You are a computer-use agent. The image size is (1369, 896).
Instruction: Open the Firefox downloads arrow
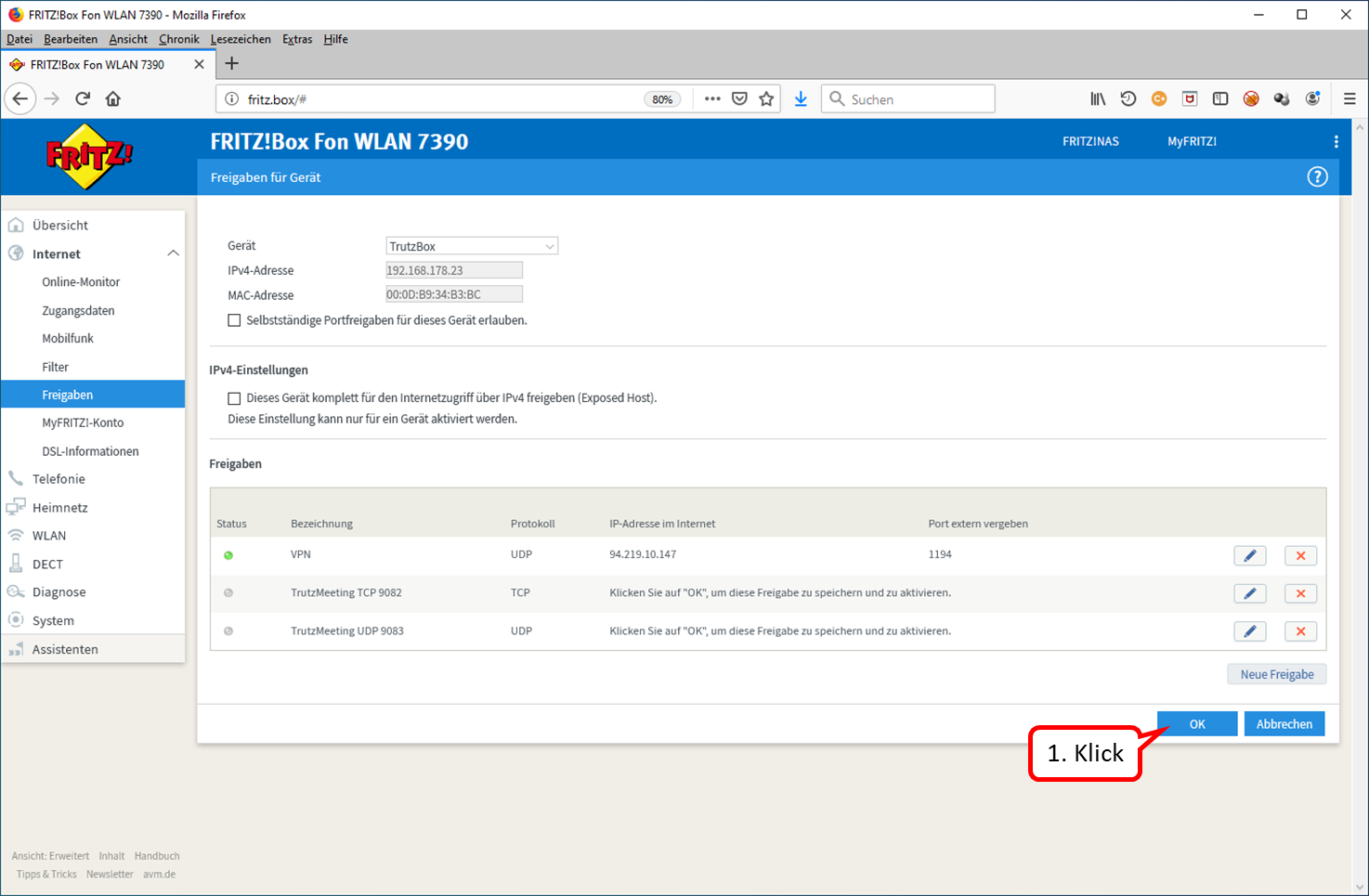pyautogui.click(x=801, y=98)
